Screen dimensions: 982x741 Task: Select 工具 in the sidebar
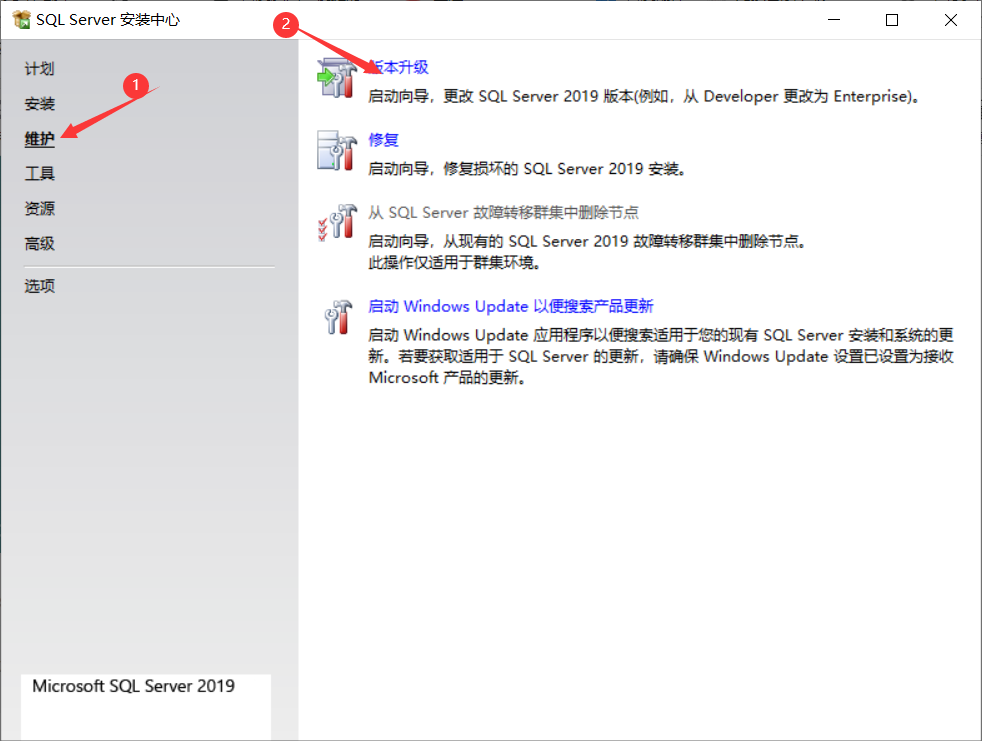39,173
